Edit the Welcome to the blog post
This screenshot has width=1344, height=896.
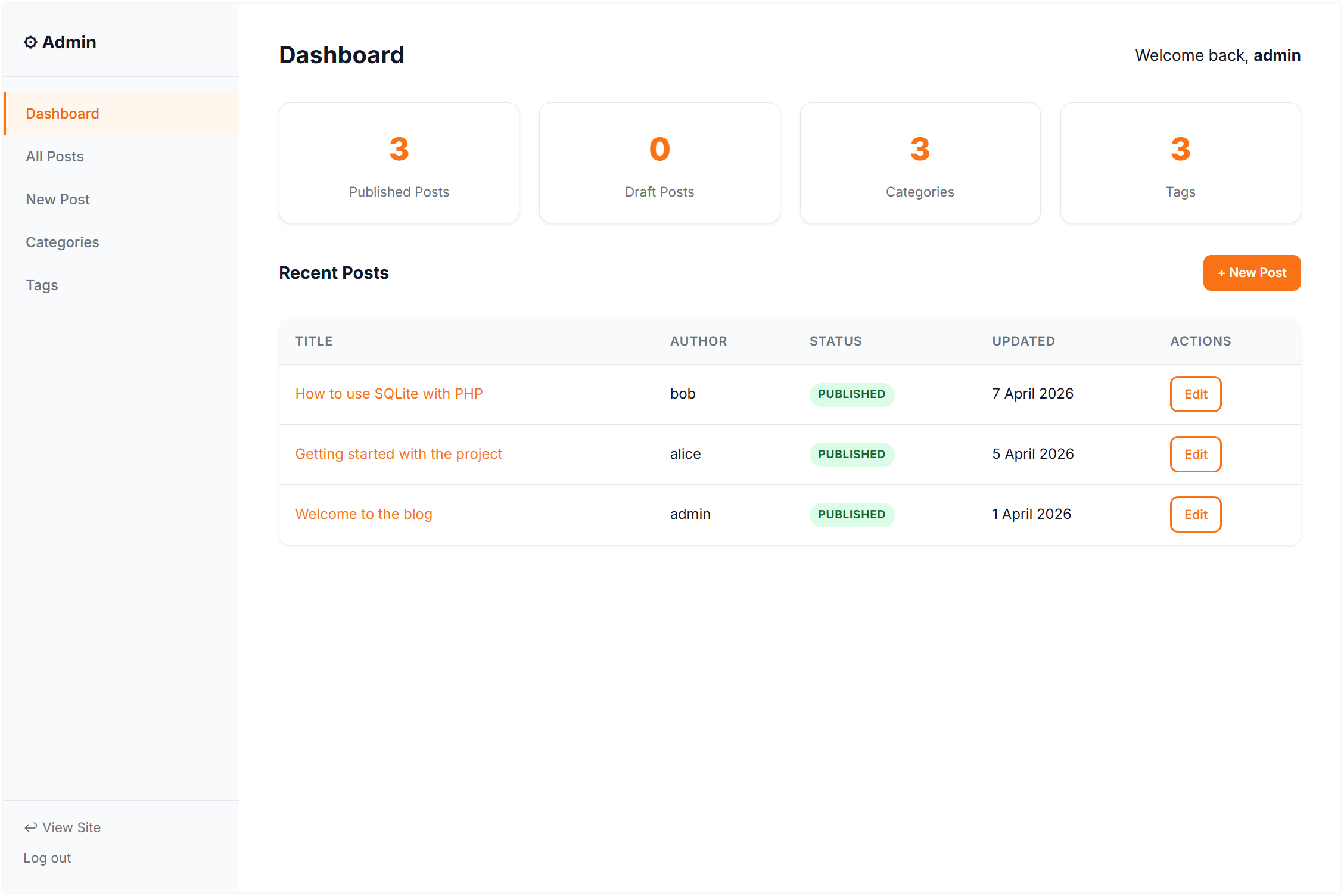[1195, 514]
